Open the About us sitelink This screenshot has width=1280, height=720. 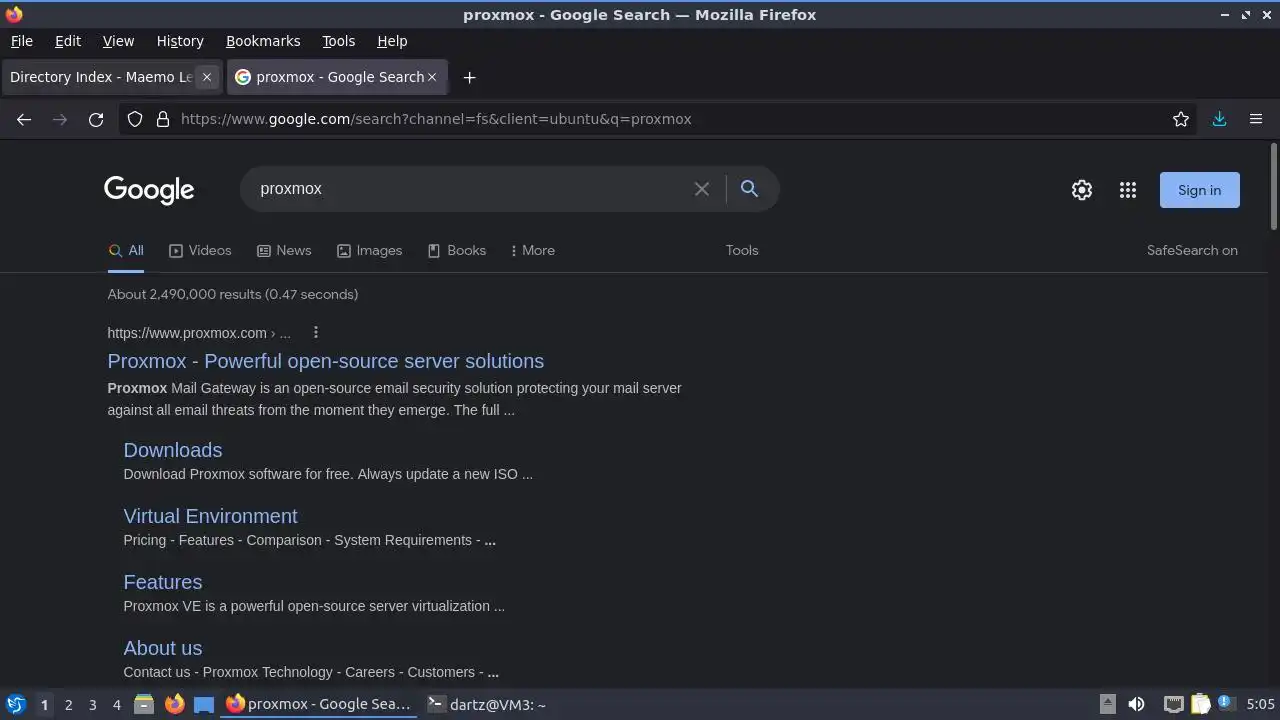(x=163, y=648)
